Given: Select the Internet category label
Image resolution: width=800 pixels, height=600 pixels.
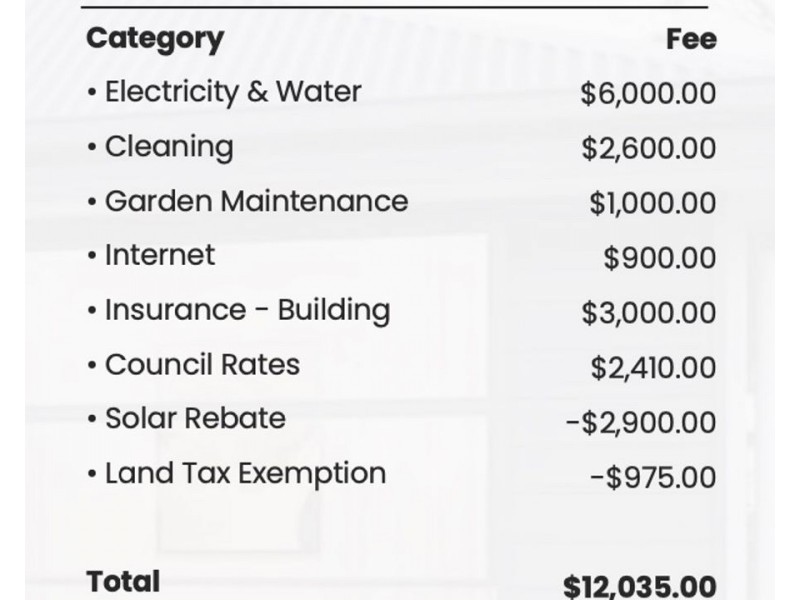Looking at the screenshot, I should [x=159, y=255].
